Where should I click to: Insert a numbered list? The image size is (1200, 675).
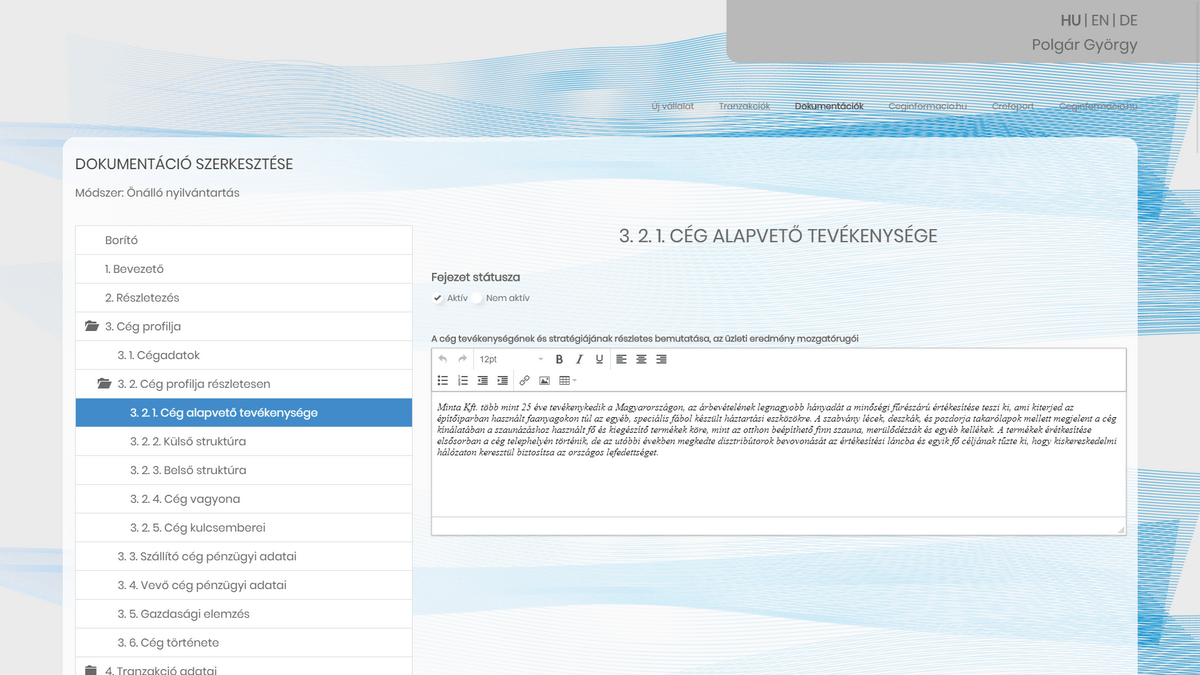[x=463, y=380]
